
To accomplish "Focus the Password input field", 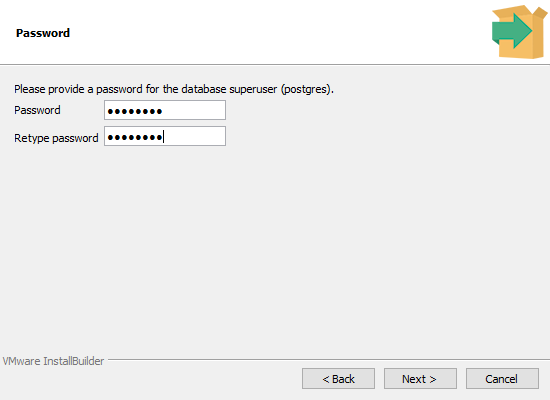I will click(x=165, y=110).
